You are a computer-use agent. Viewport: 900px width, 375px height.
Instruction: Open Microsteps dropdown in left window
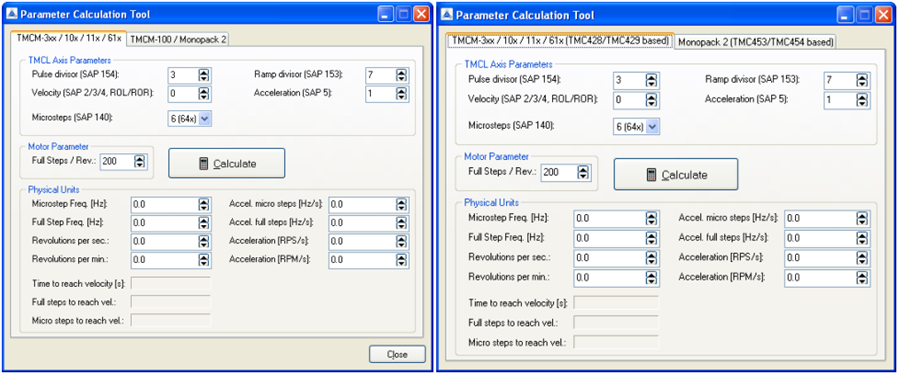tap(206, 118)
